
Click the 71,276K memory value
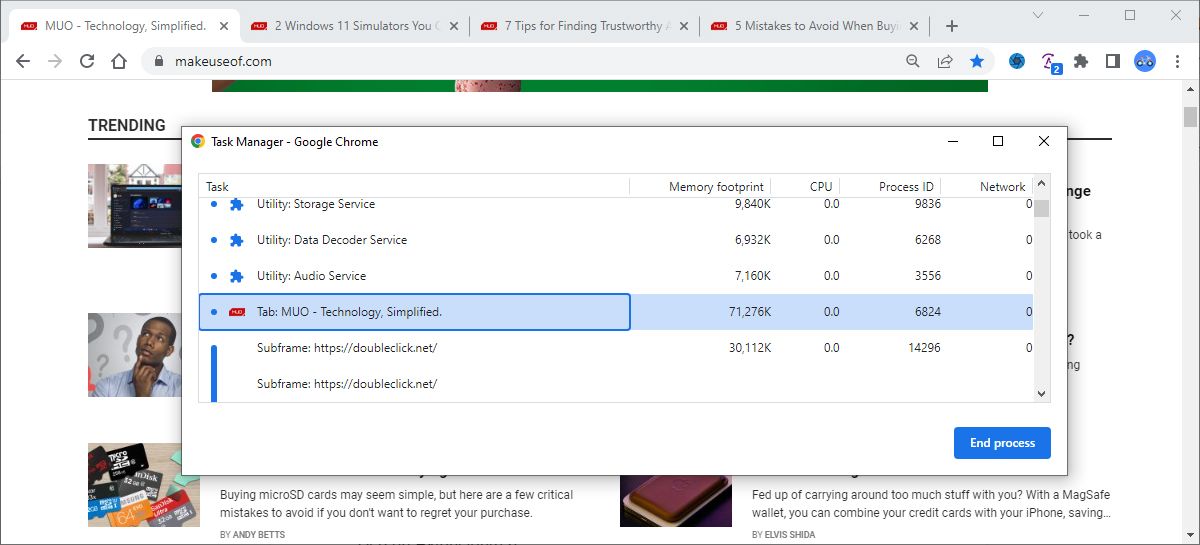coord(750,312)
